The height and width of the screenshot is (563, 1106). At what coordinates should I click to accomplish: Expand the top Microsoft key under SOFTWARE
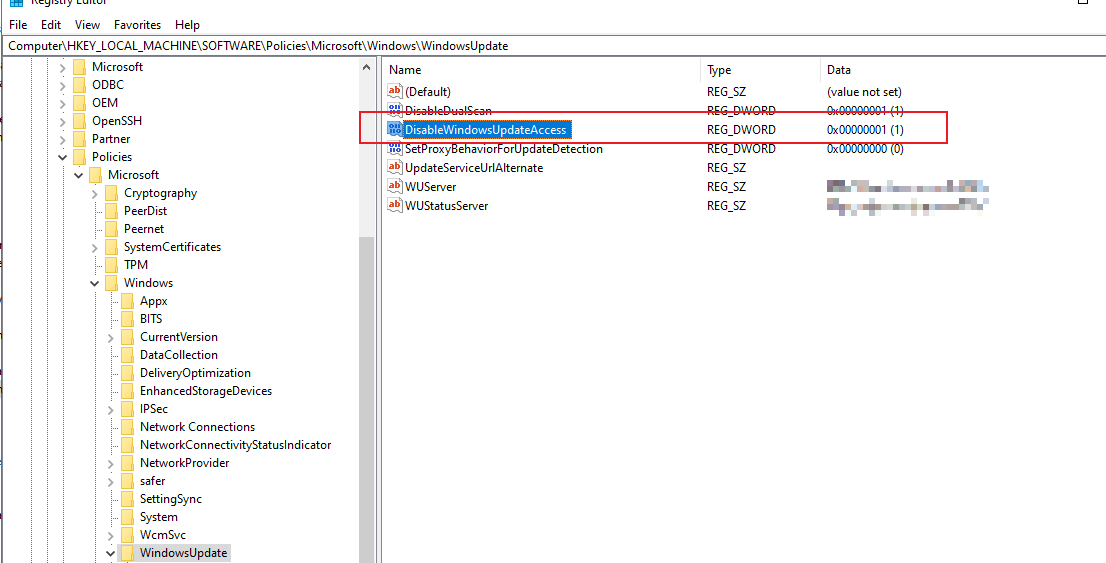tap(62, 67)
